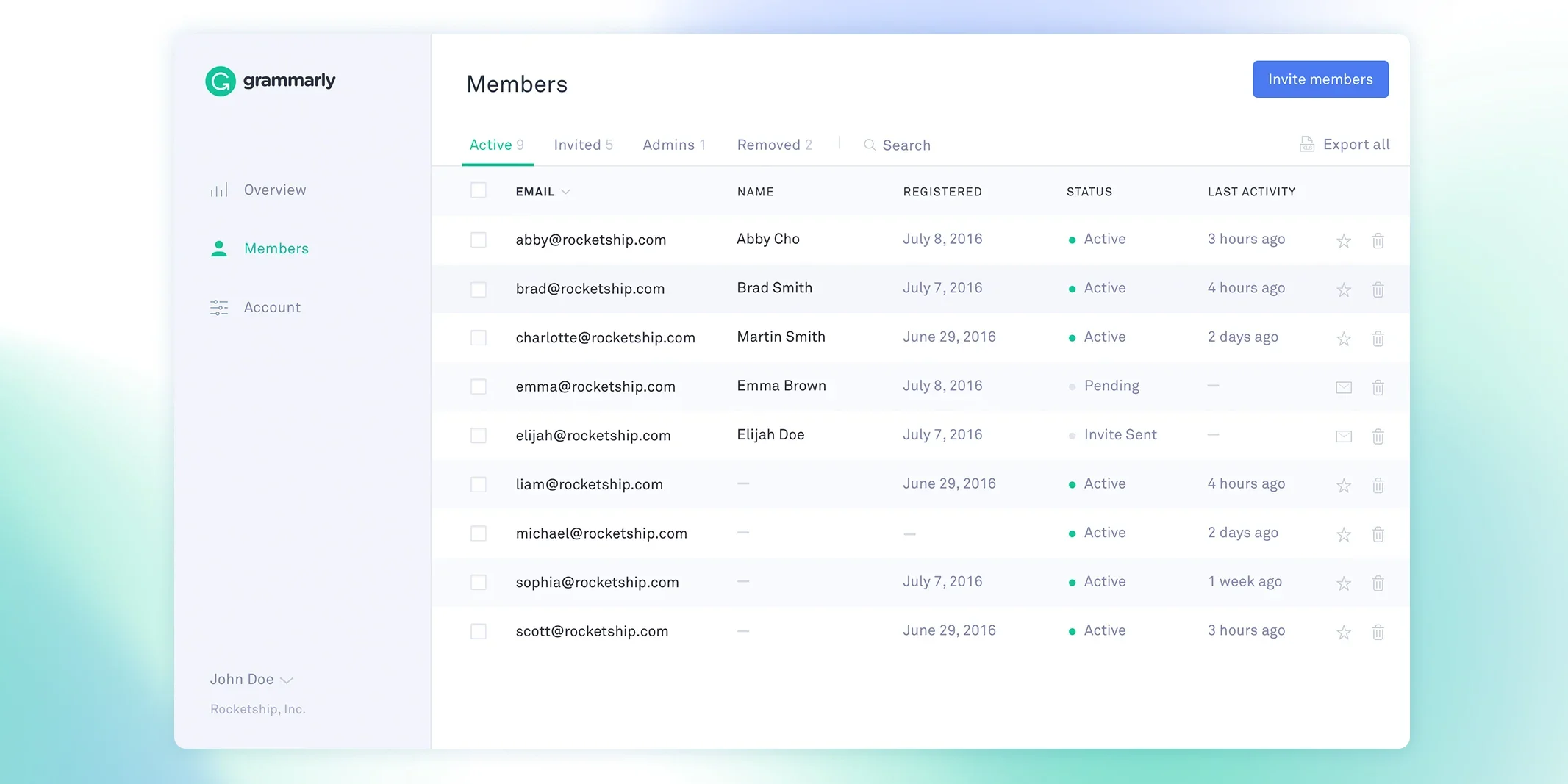Click the Export all link
This screenshot has width=1568, height=784.
pyautogui.click(x=1345, y=144)
